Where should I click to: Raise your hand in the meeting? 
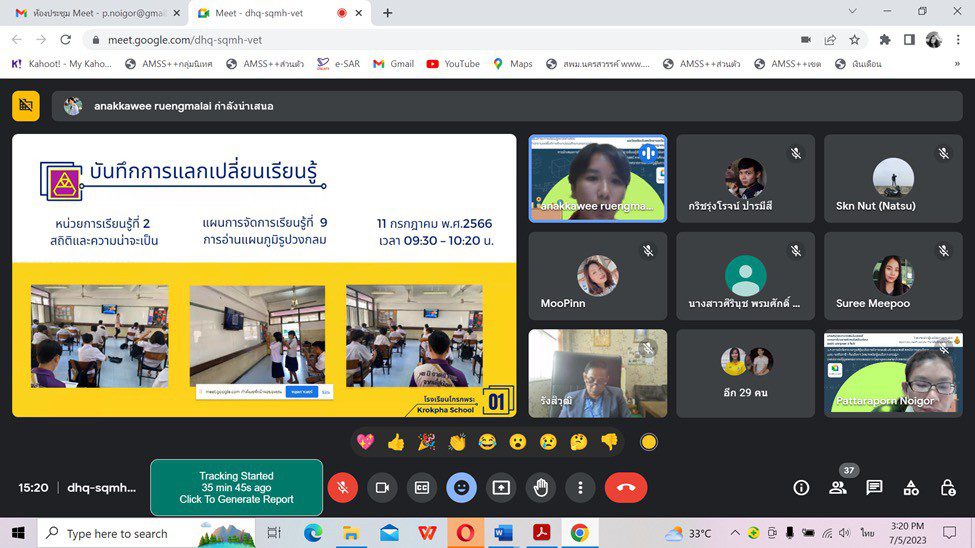tap(540, 488)
